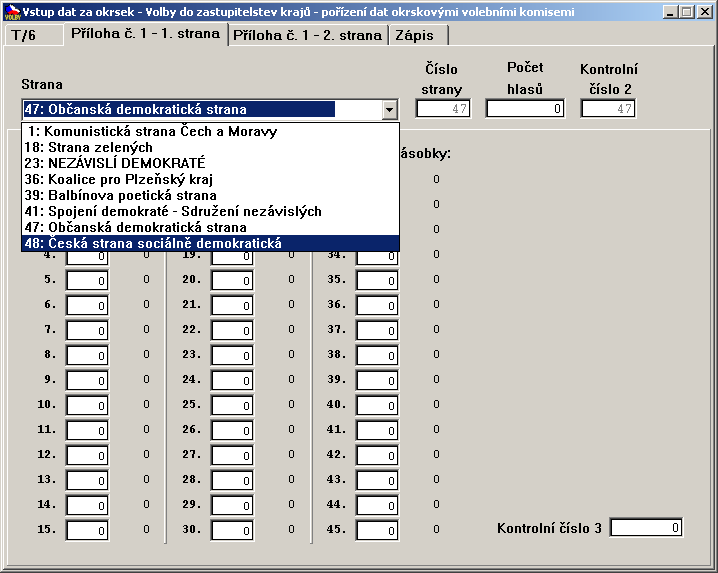Switch to Příloha č. 1 - 2. strana tab
Viewport: 718px width, 573px height.
click(x=308, y=35)
